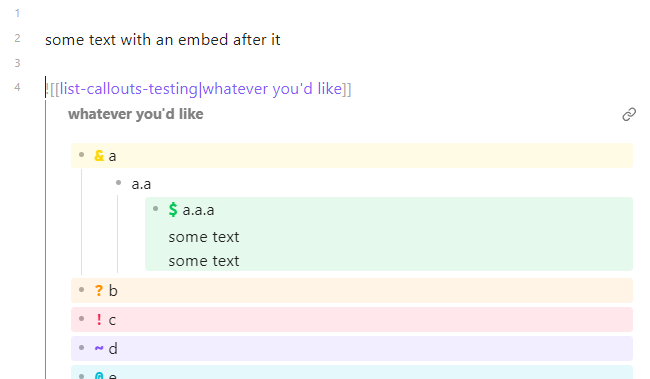The width and height of the screenshot is (650, 379).
Task: Click the purple tilde callout icon
Action: coord(99,348)
